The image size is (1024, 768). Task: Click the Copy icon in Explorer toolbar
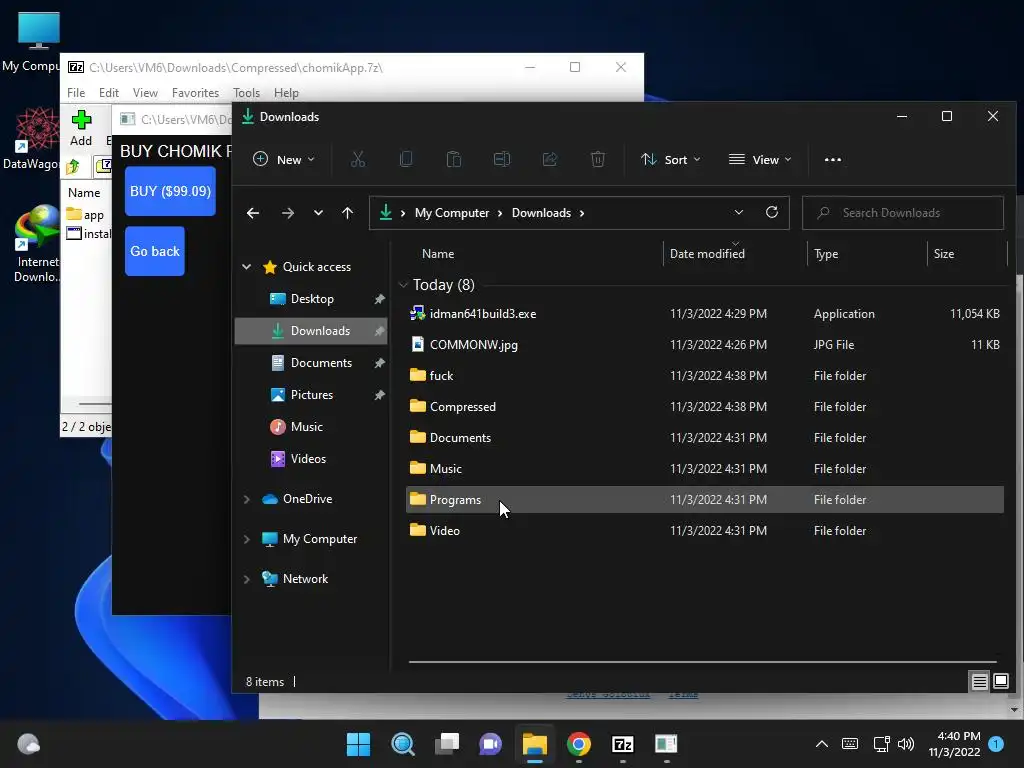(x=406, y=159)
